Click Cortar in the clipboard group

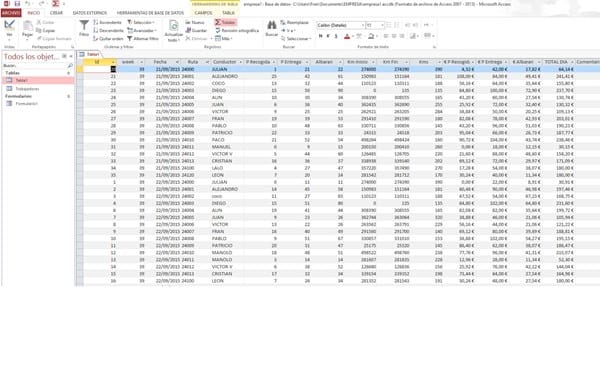click(45, 23)
